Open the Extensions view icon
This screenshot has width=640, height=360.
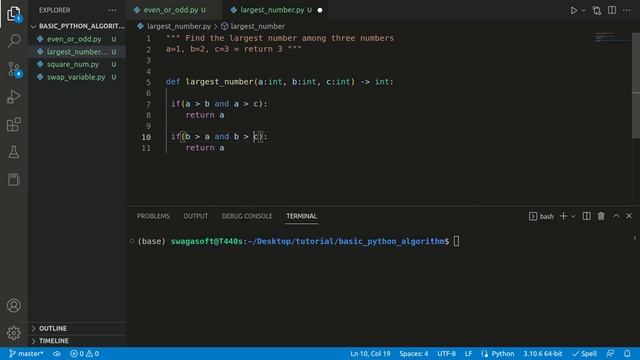coord(14,124)
